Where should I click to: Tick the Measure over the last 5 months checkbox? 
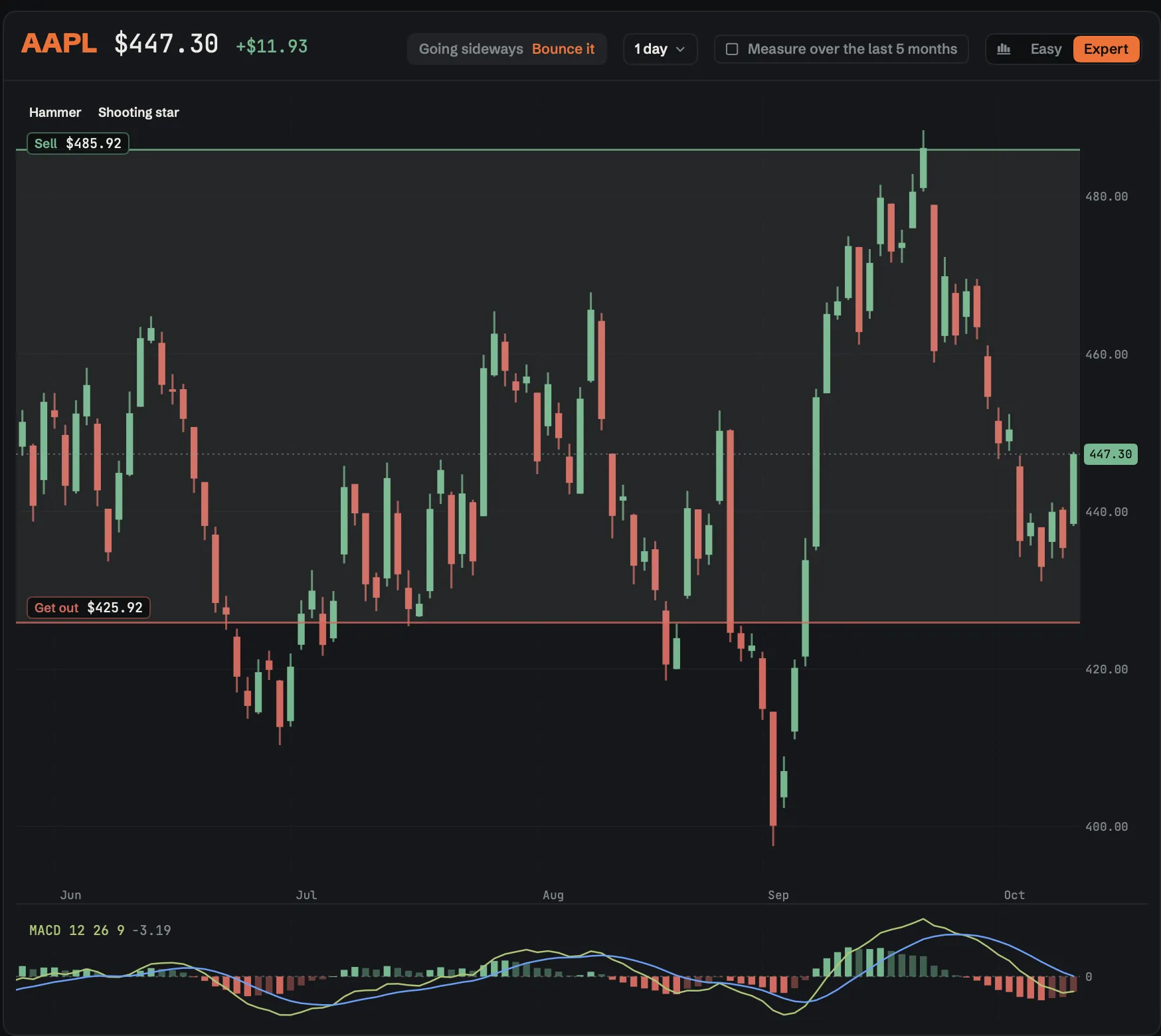click(732, 49)
